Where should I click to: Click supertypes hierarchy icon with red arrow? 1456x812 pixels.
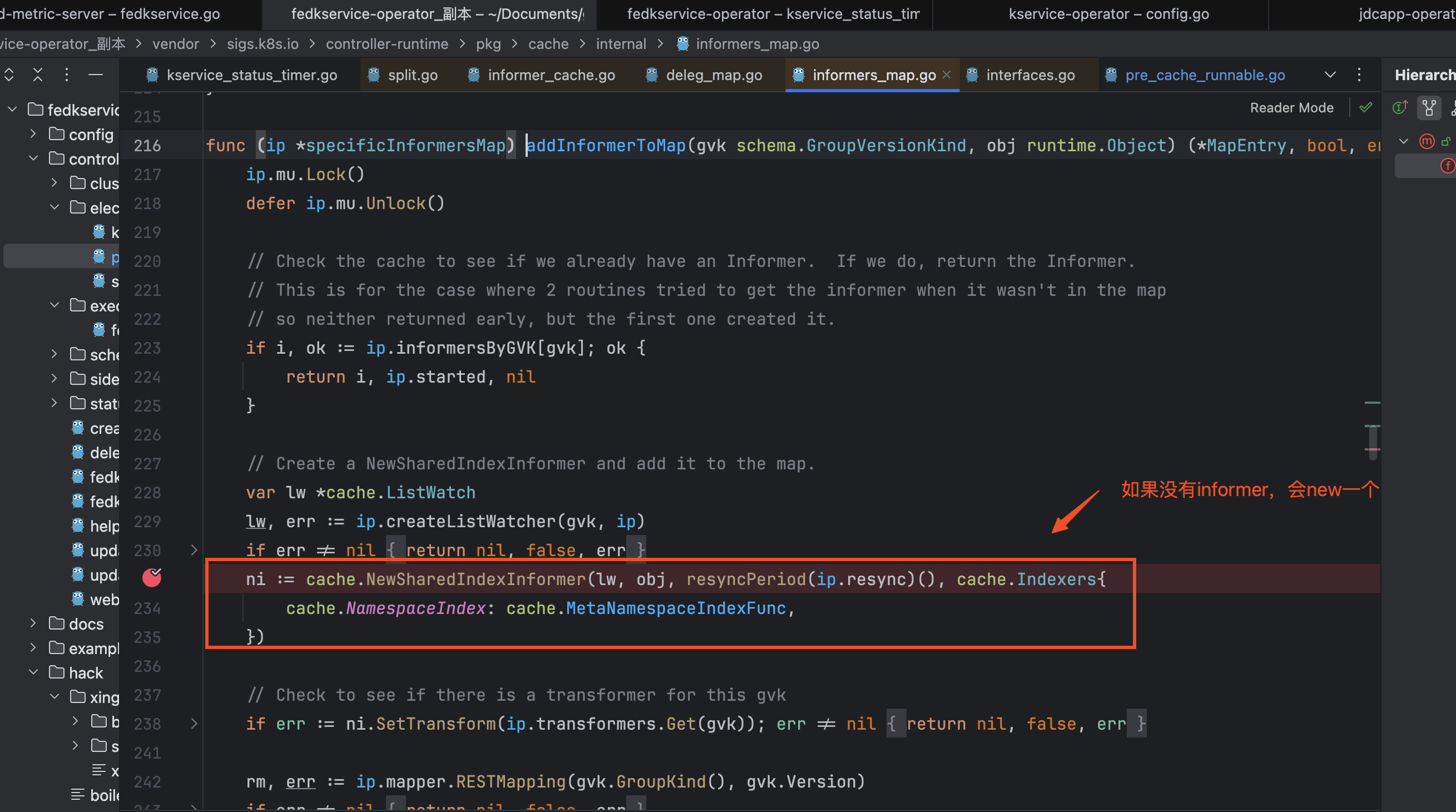pos(1400,107)
